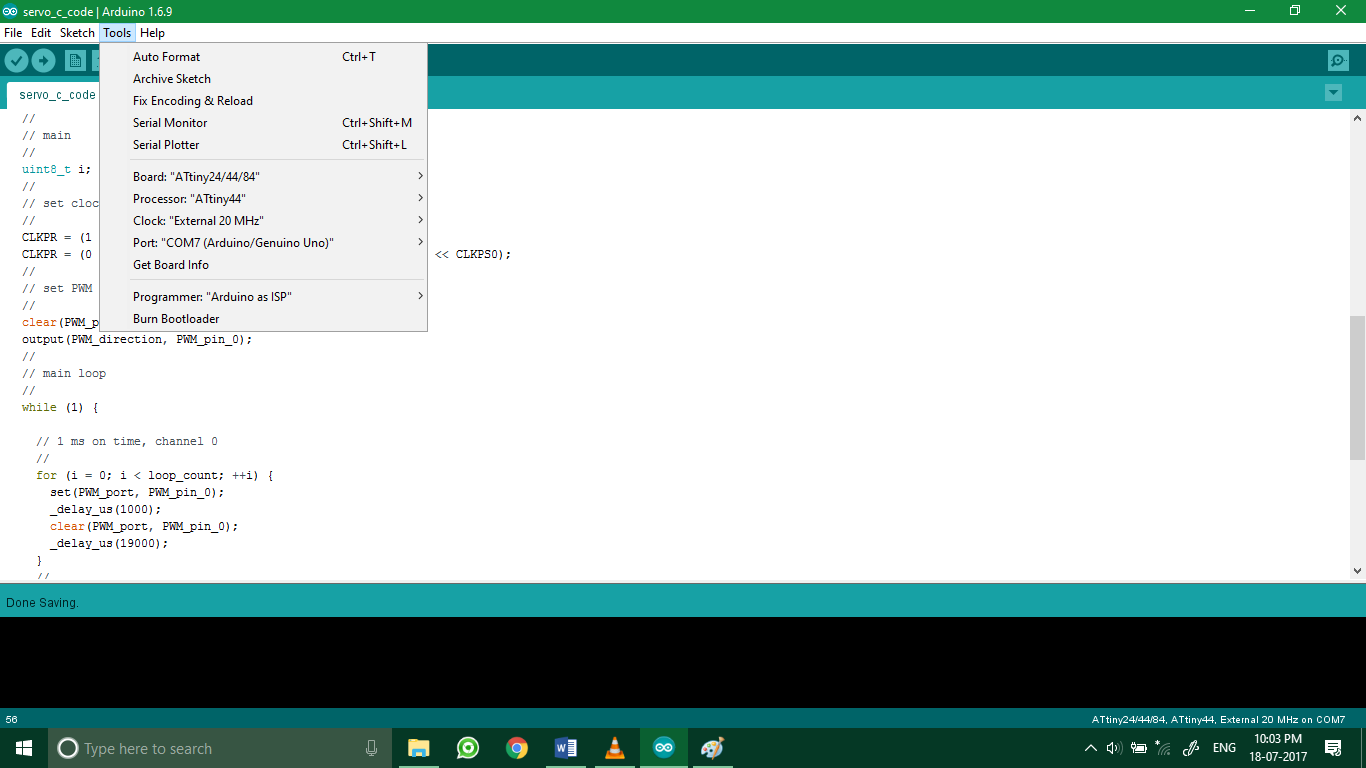Click the '_delay_us(19000);' code line
1366x768 pixels.
click(109, 543)
